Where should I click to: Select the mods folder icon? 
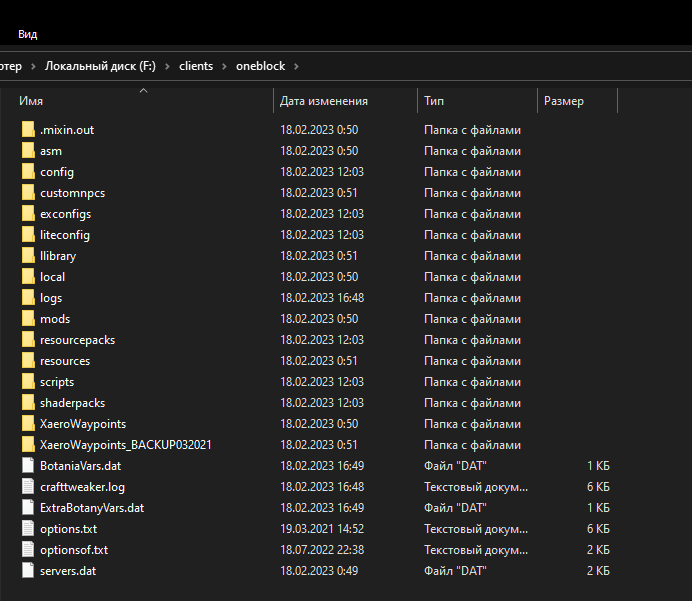click(x=28, y=318)
